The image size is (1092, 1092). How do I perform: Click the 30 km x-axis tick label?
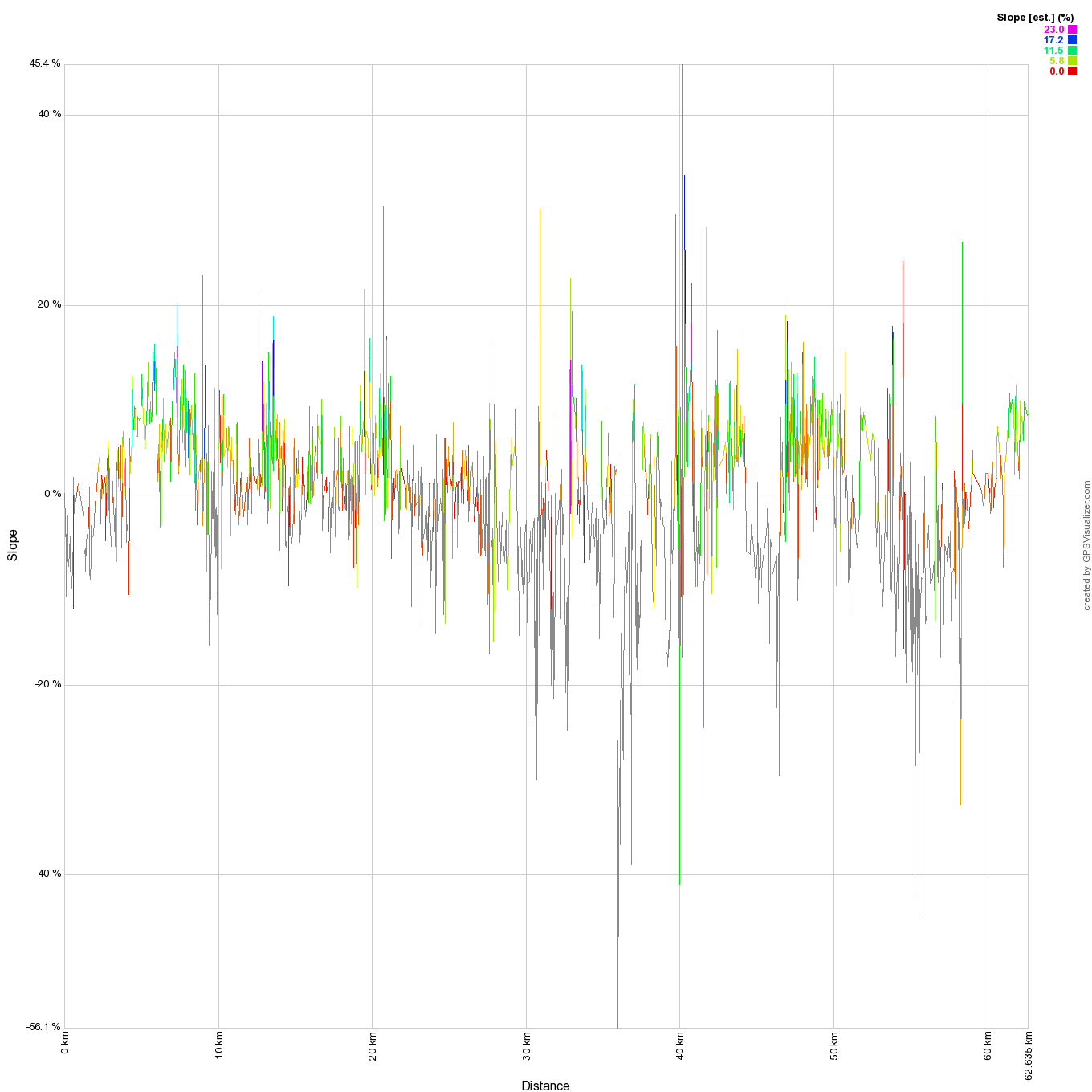527,1045
